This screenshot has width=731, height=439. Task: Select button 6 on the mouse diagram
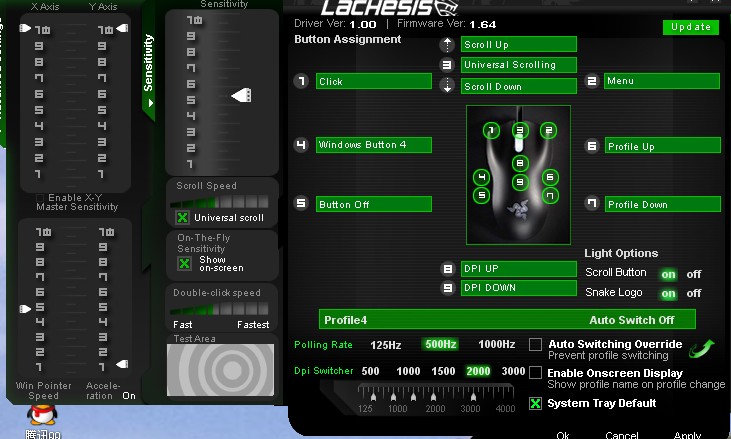coord(549,177)
